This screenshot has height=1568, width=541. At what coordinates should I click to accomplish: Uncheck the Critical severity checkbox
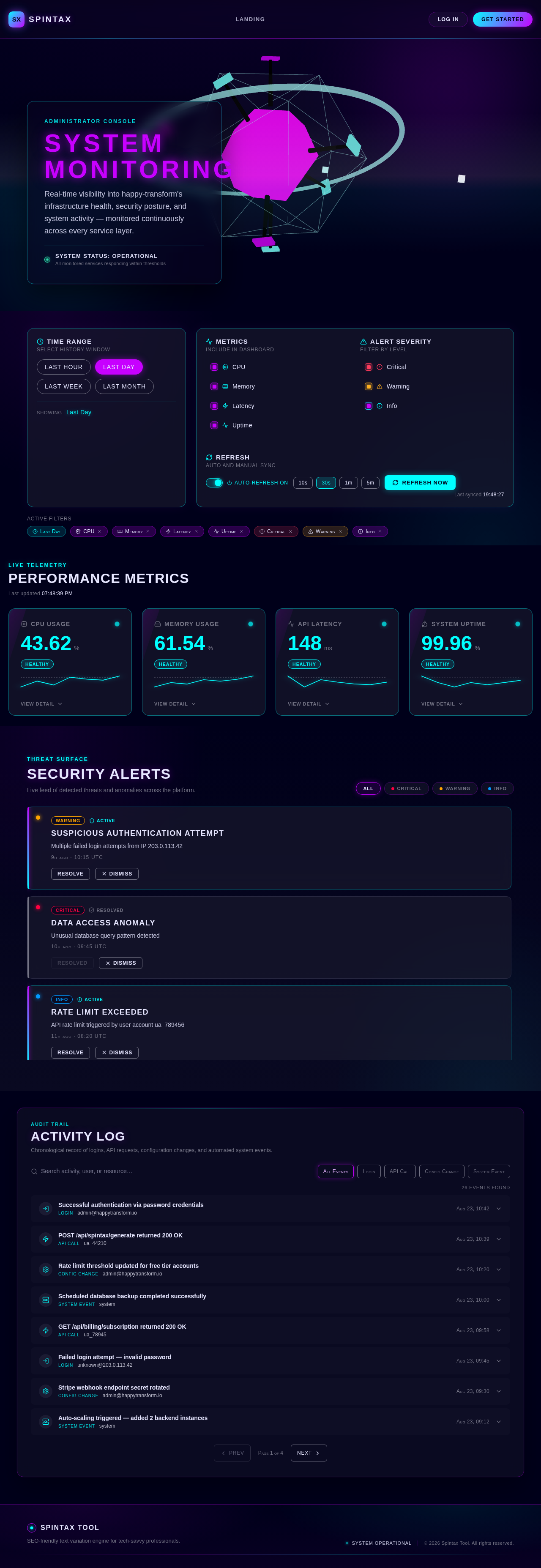click(x=368, y=367)
